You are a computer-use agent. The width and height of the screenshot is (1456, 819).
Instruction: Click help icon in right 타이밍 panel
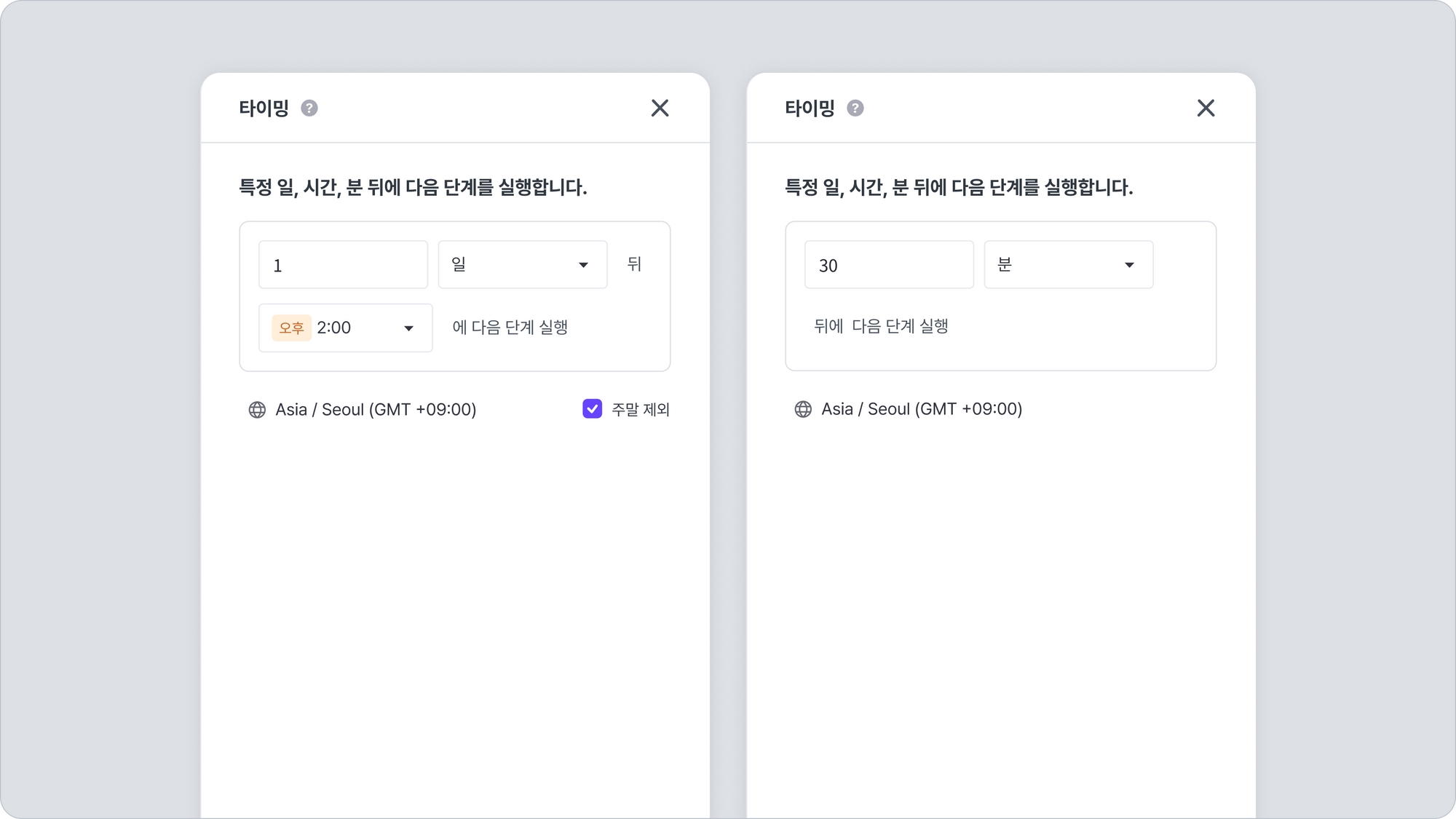point(855,108)
